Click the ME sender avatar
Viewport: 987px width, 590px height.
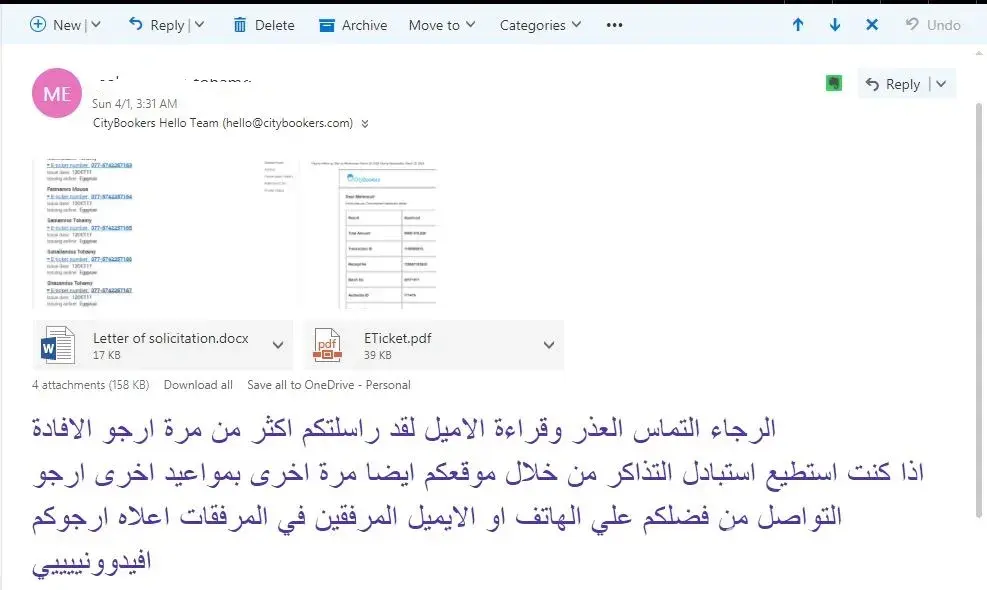pos(57,93)
